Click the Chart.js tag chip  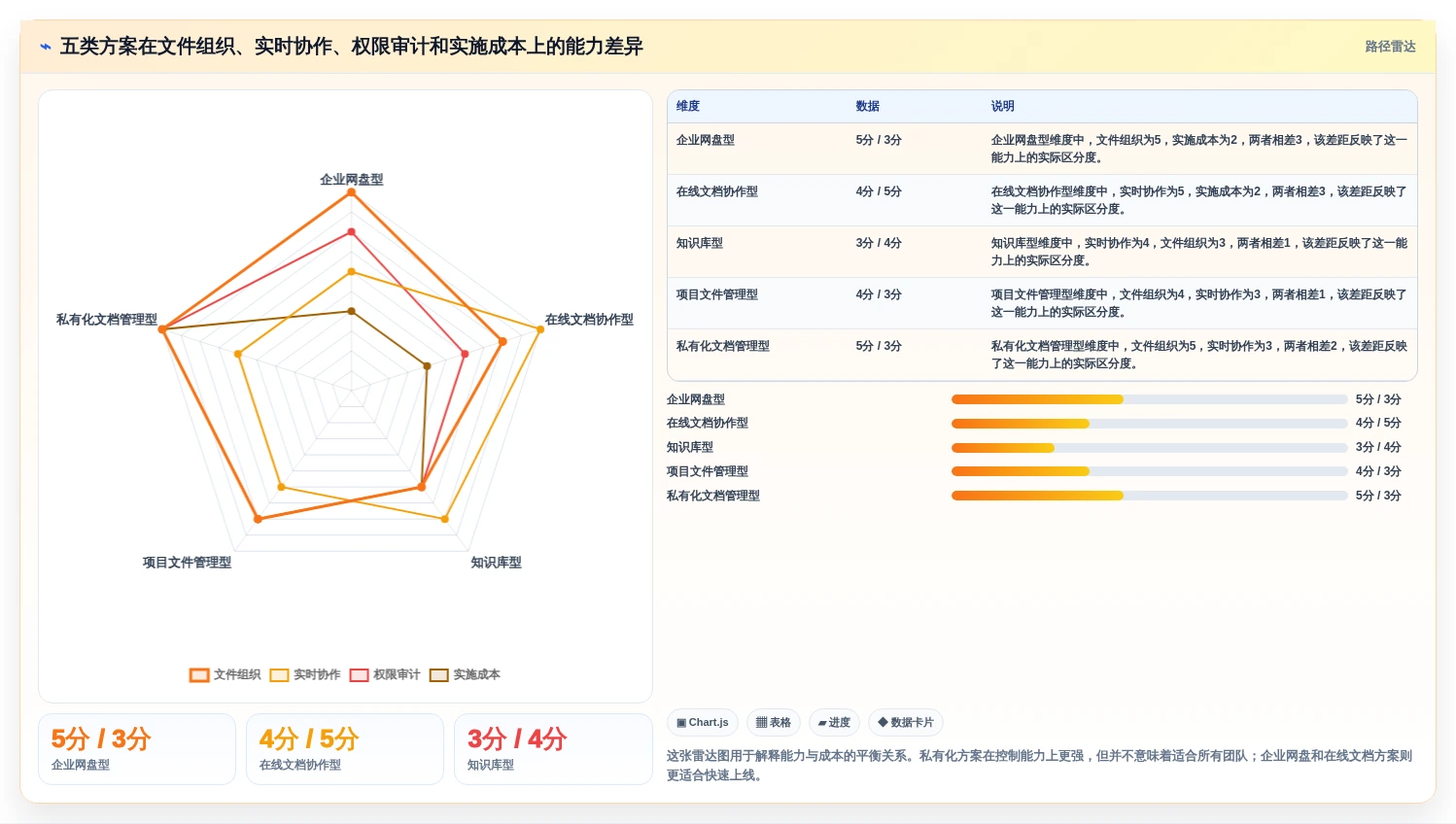703,723
